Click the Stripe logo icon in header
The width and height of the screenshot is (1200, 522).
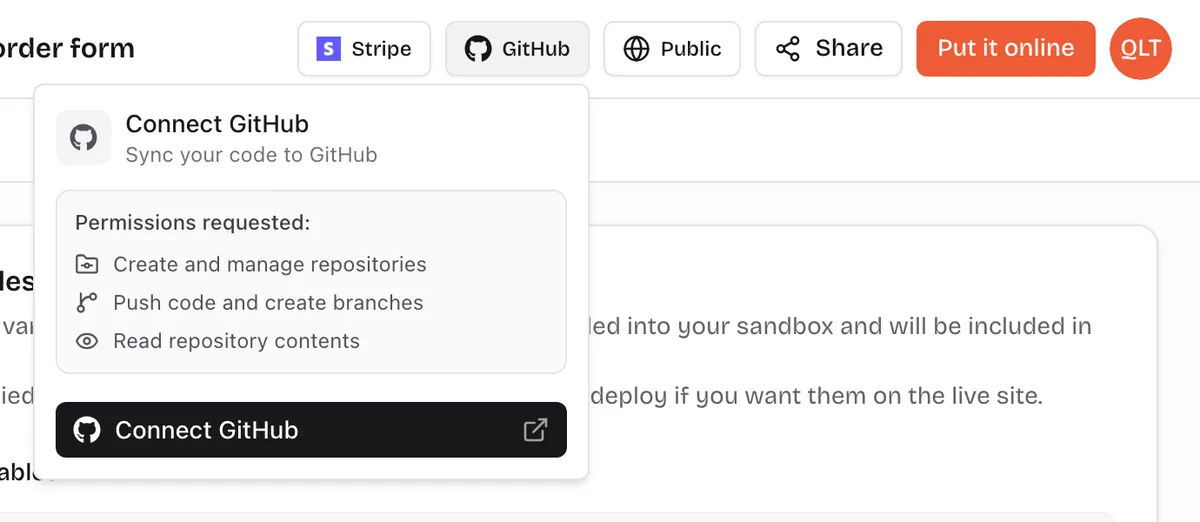click(328, 49)
